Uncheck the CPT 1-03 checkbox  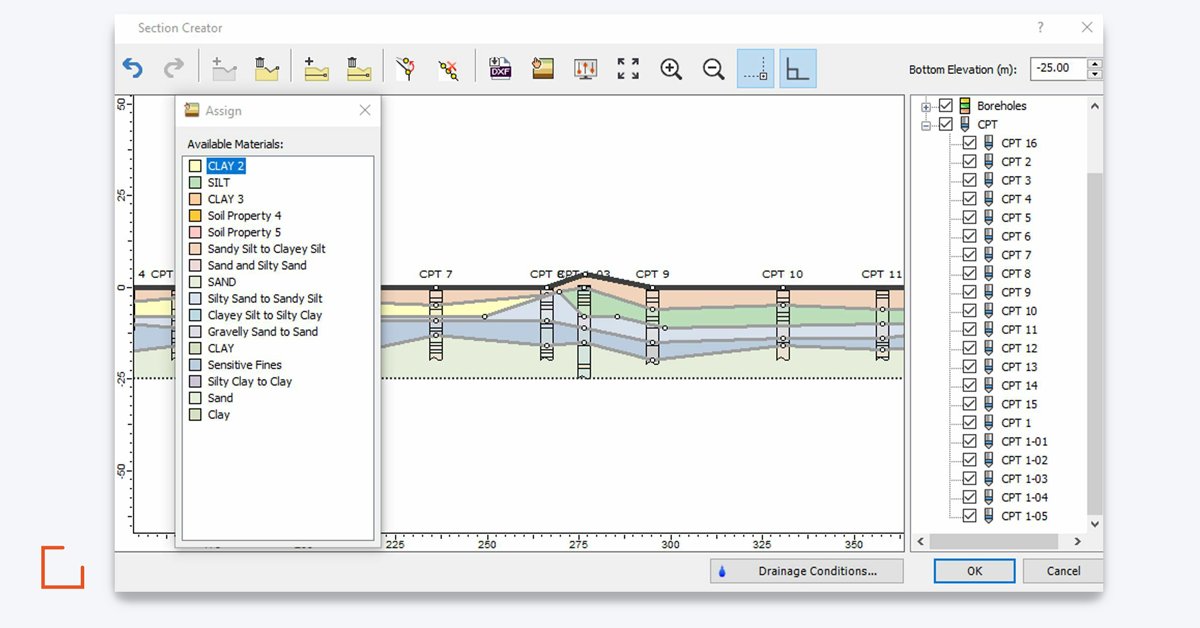pyautogui.click(x=968, y=479)
